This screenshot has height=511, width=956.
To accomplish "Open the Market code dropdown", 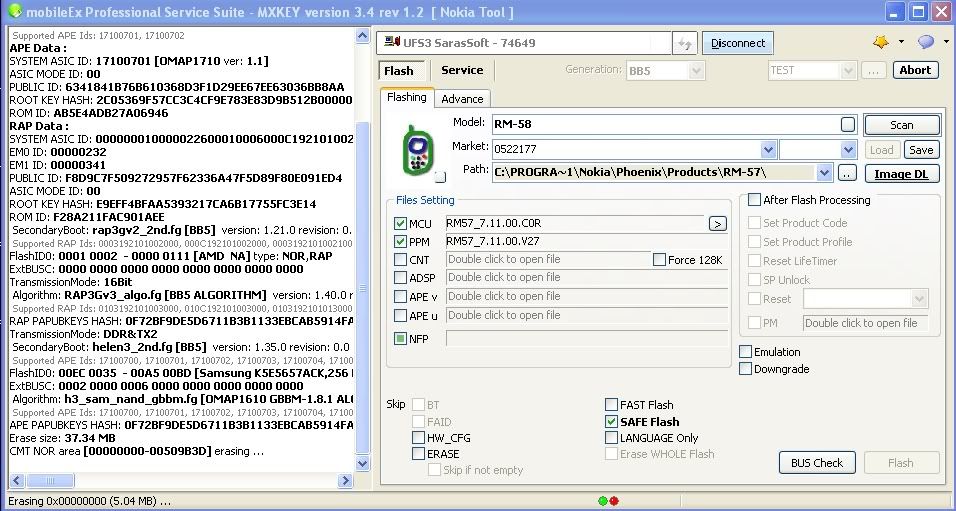I will (768, 149).
